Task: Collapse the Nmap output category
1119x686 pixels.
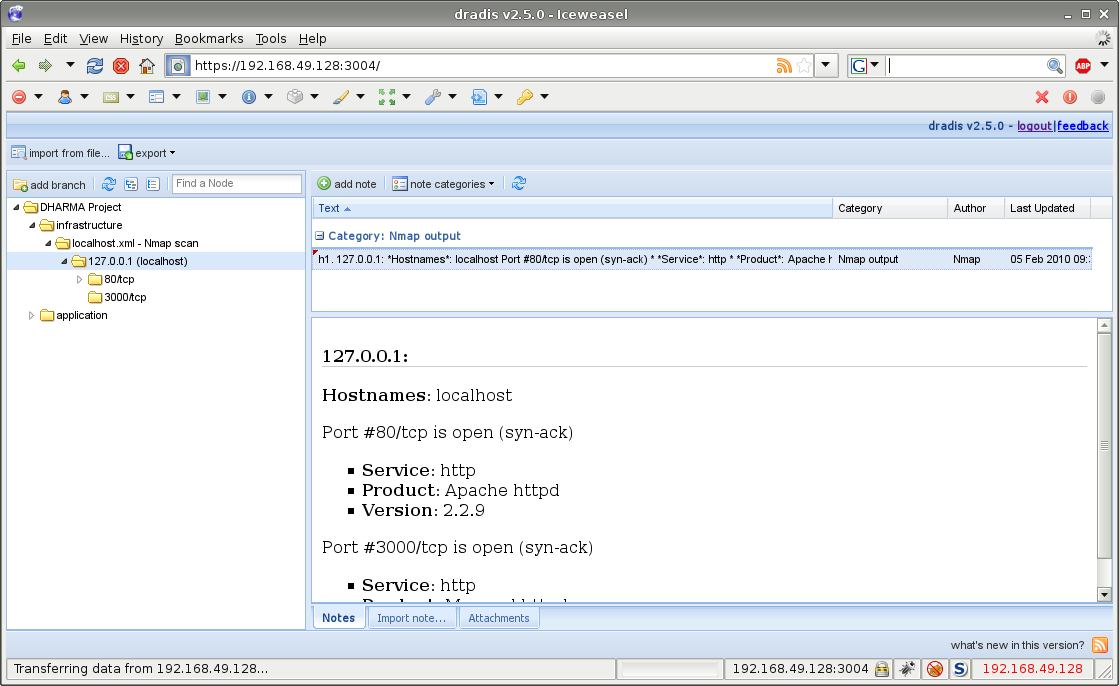Action: 319,235
